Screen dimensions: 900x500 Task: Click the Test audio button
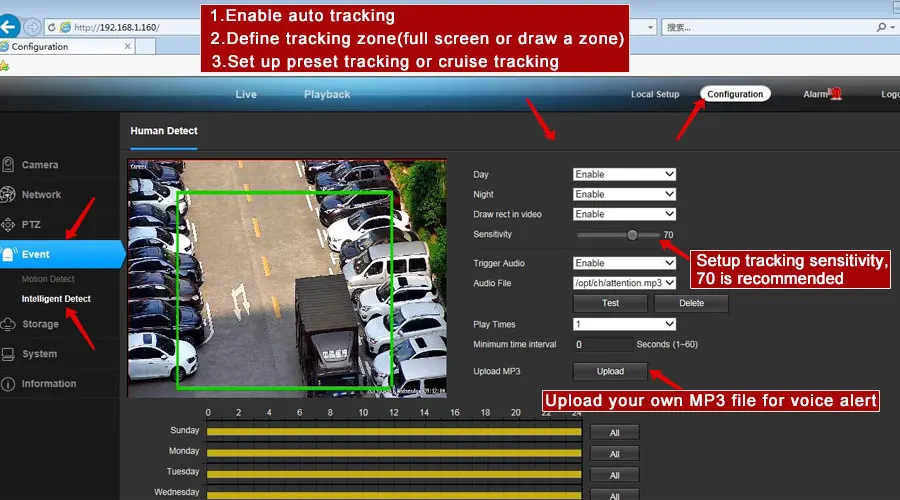pos(610,303)
